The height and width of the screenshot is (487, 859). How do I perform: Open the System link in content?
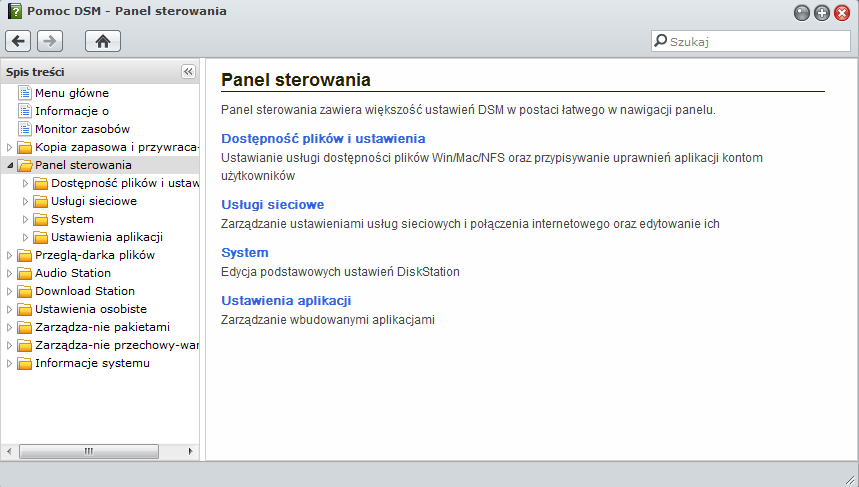[245, 253]
